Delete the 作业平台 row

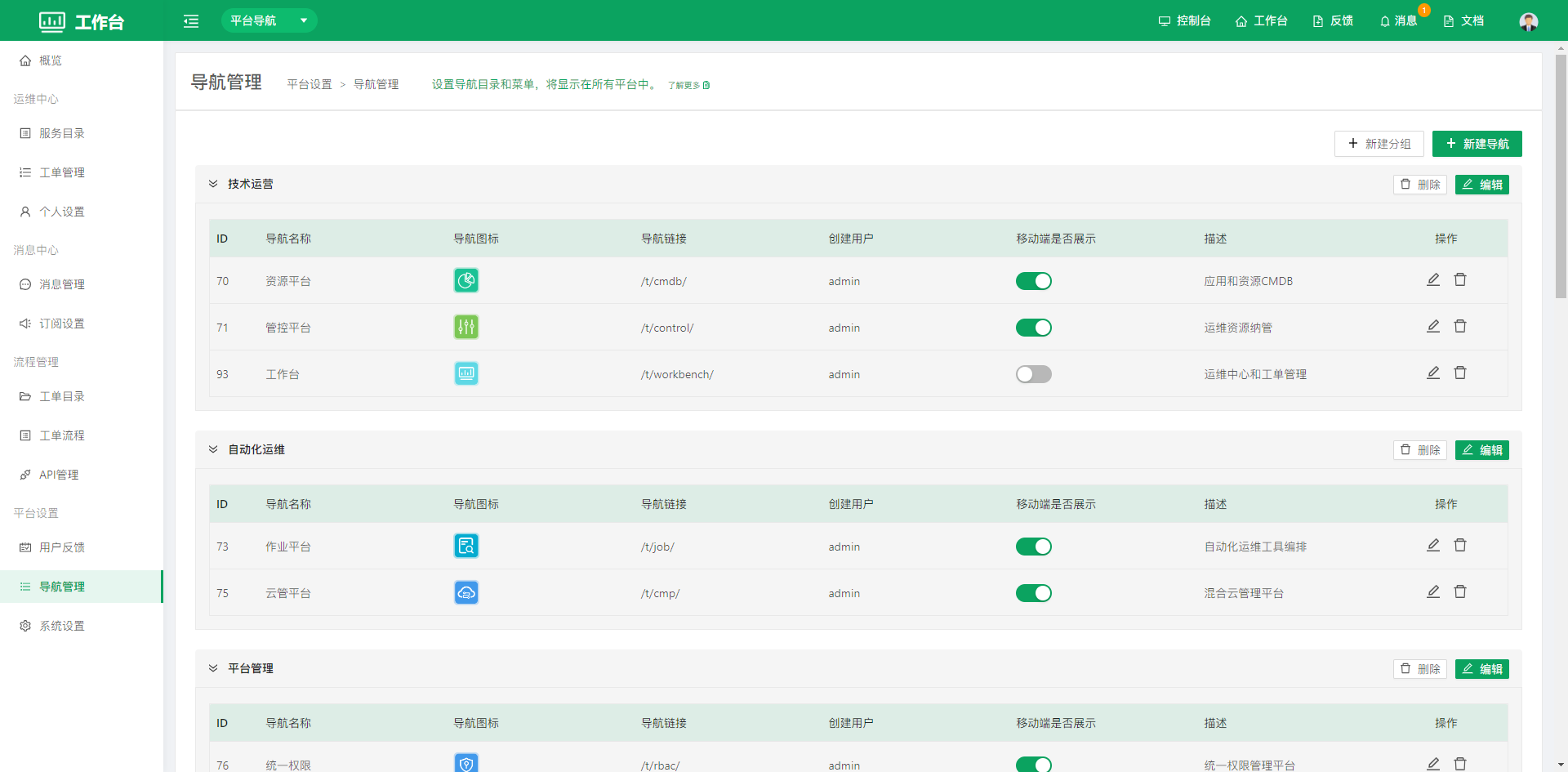pos(1460,546)
